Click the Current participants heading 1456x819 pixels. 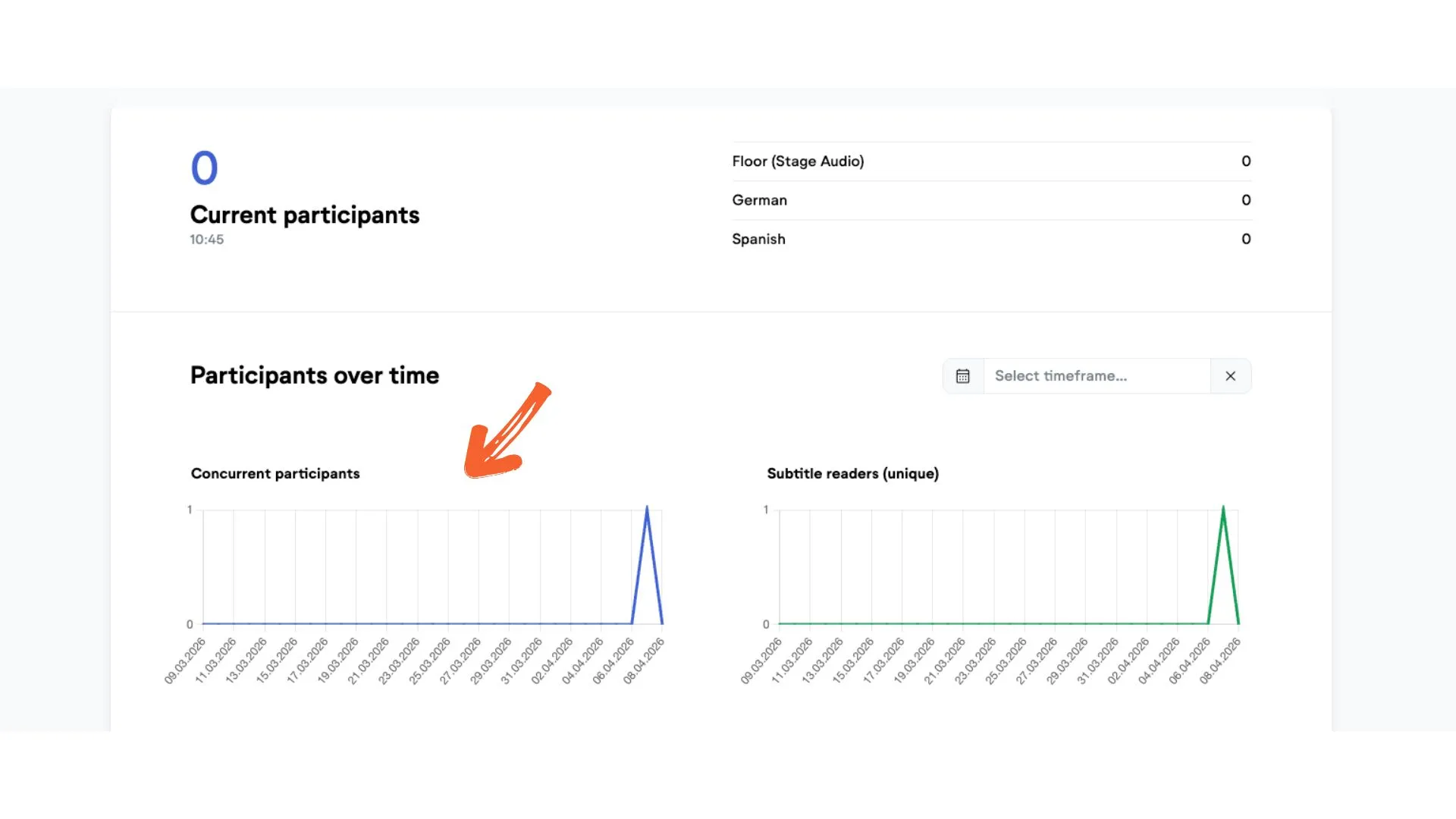point(304,215)
